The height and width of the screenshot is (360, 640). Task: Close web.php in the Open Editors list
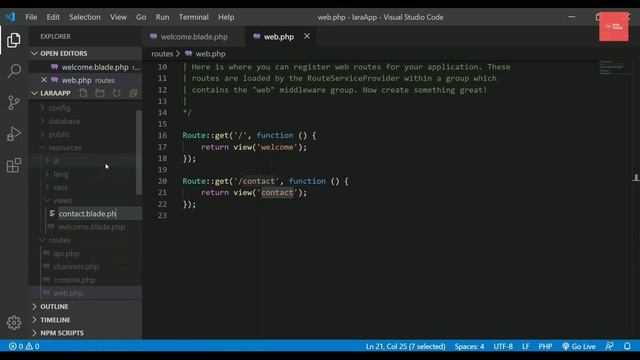click(44, 80)
